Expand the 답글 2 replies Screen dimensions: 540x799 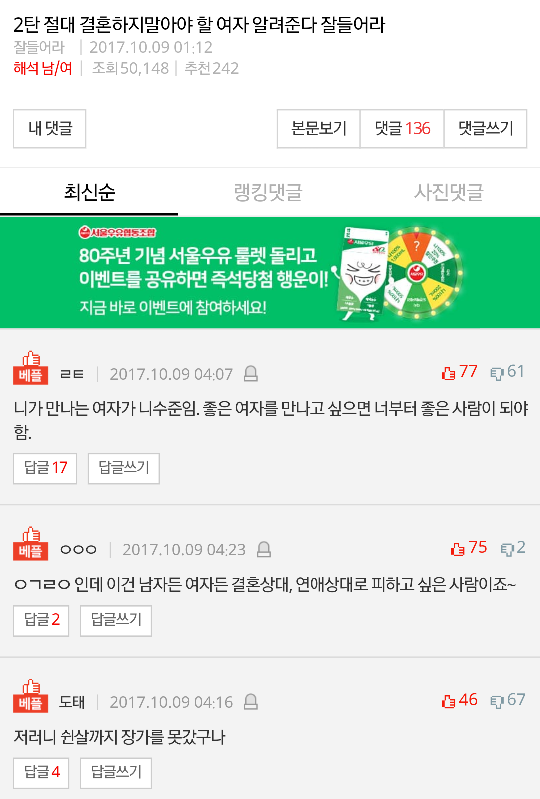coord(41,621)
